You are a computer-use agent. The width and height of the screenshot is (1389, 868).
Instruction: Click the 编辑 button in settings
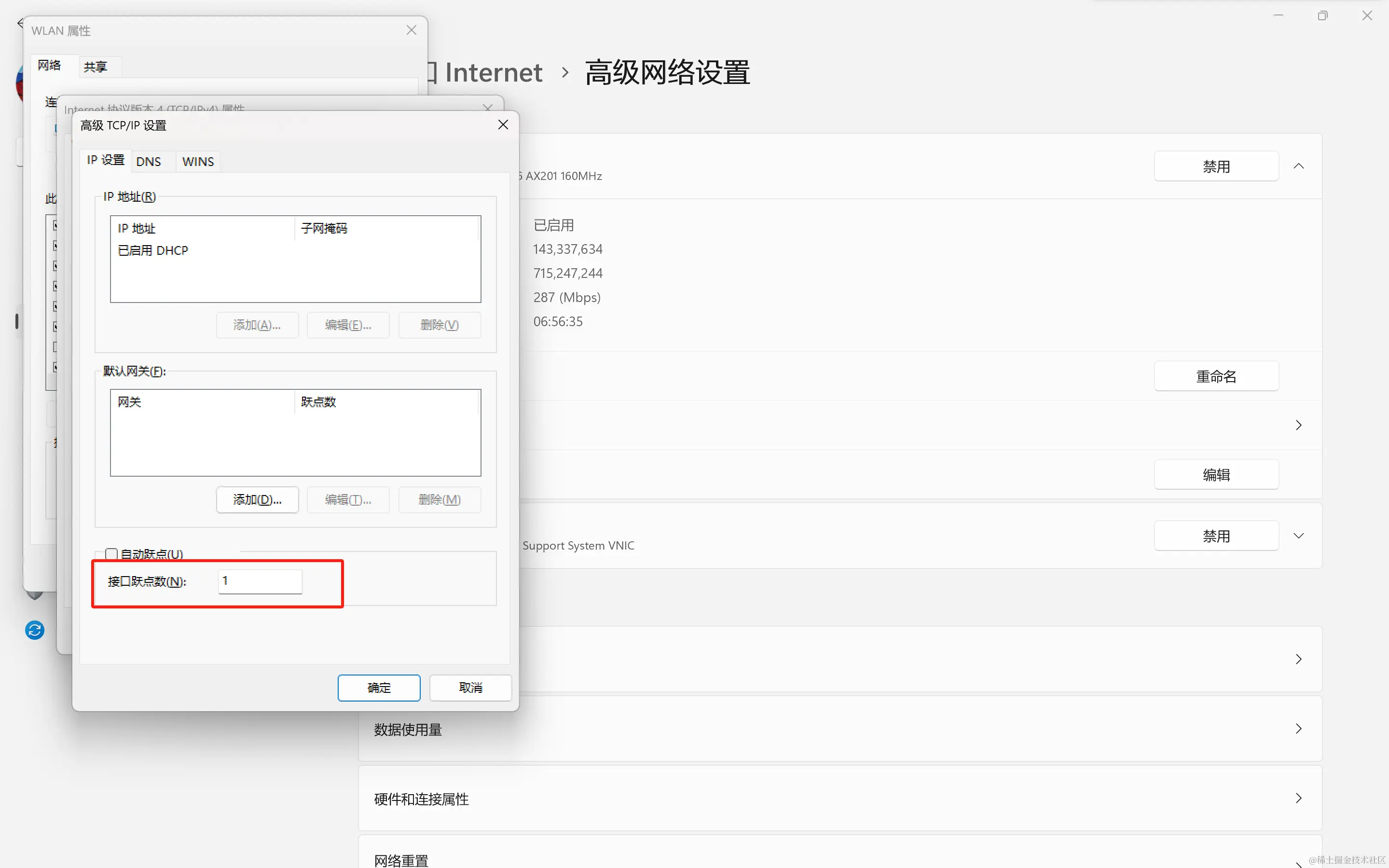pos(1216,475)
